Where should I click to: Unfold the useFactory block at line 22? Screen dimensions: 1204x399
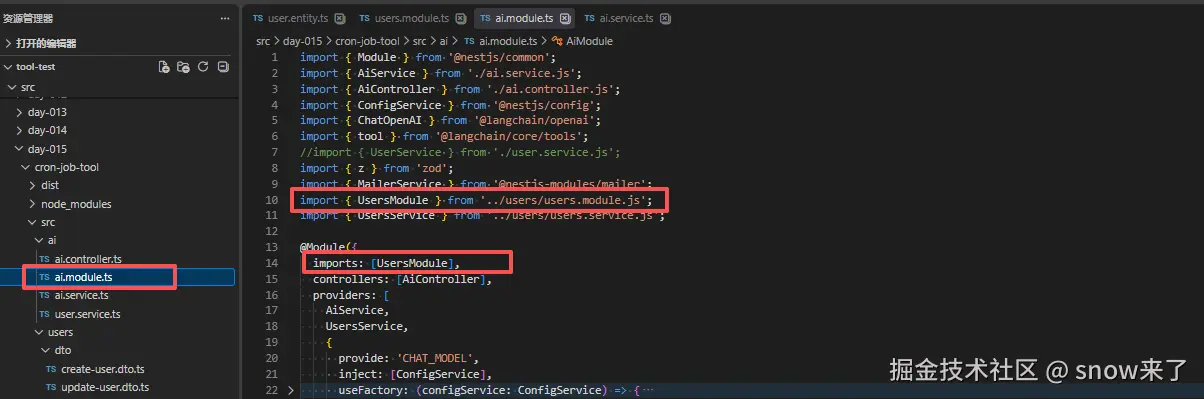pos(291,390)
